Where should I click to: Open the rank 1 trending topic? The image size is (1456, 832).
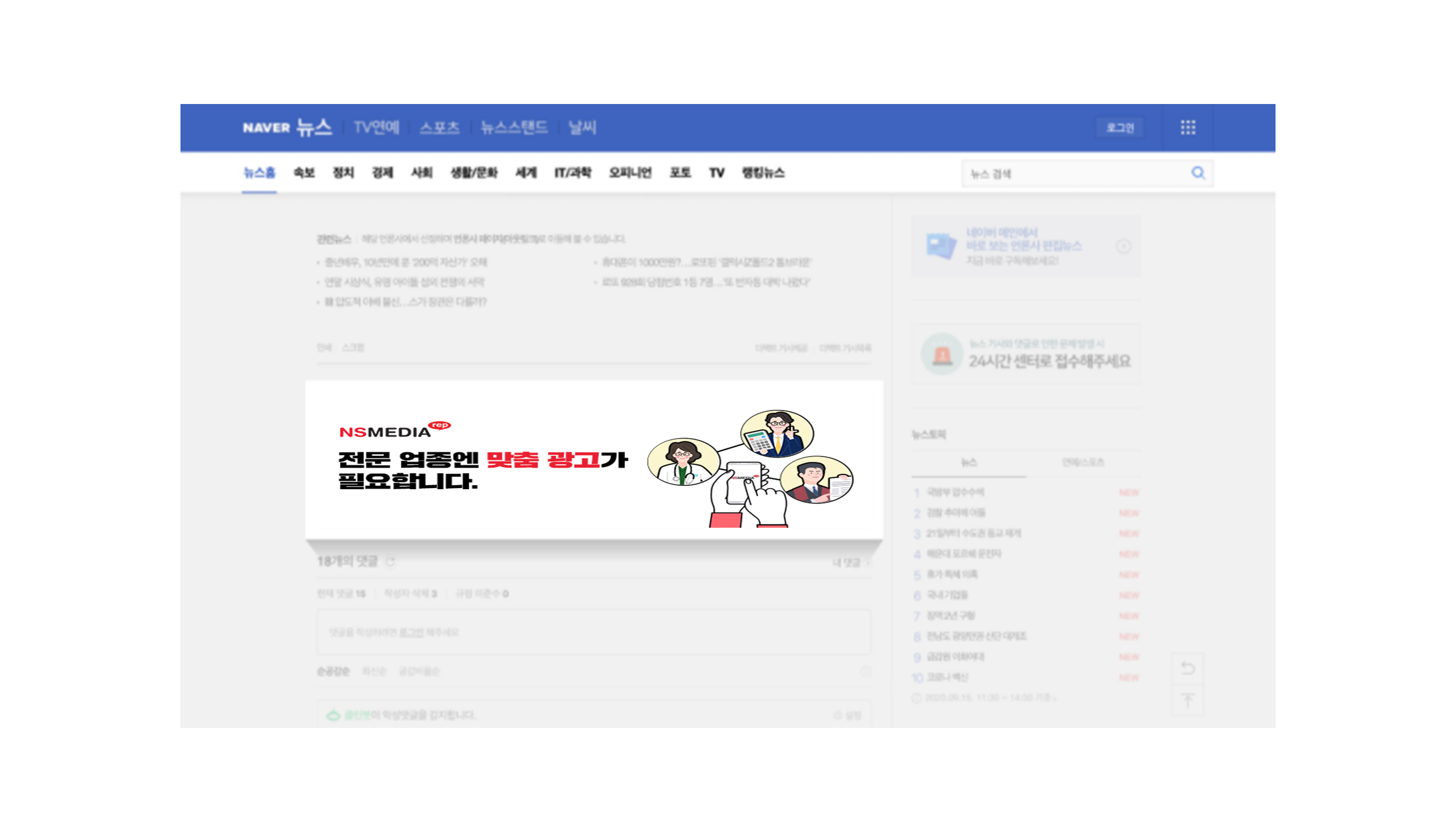(x=955, y=492)
